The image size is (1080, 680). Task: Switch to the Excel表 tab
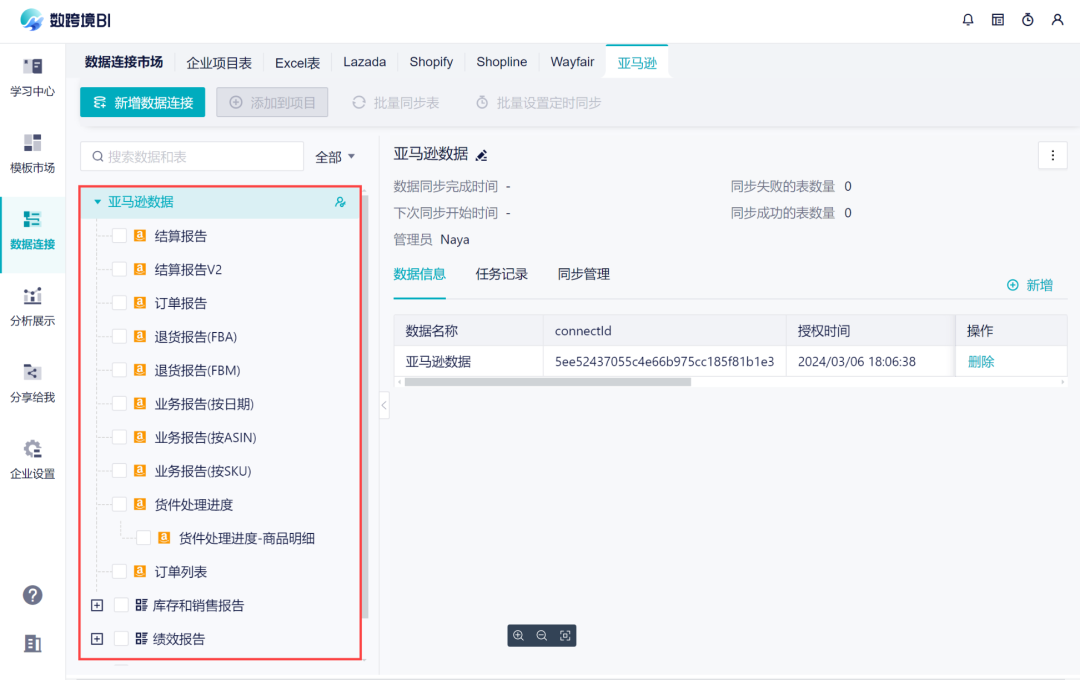tap(298, 63)
